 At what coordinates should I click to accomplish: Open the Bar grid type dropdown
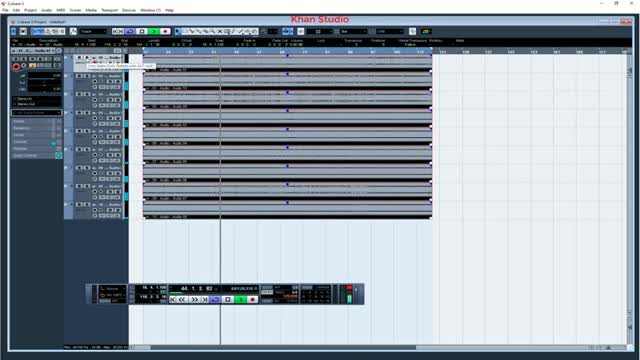353,31
